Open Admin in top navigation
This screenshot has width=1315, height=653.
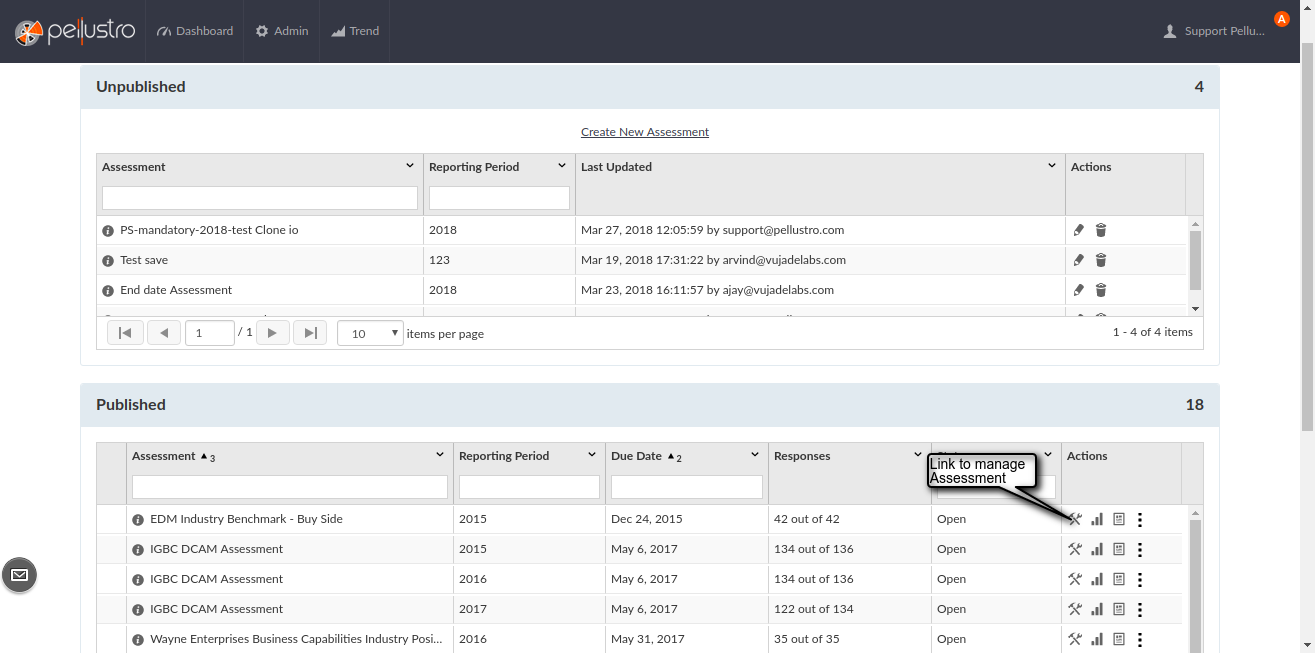click(x=282, y=31)
